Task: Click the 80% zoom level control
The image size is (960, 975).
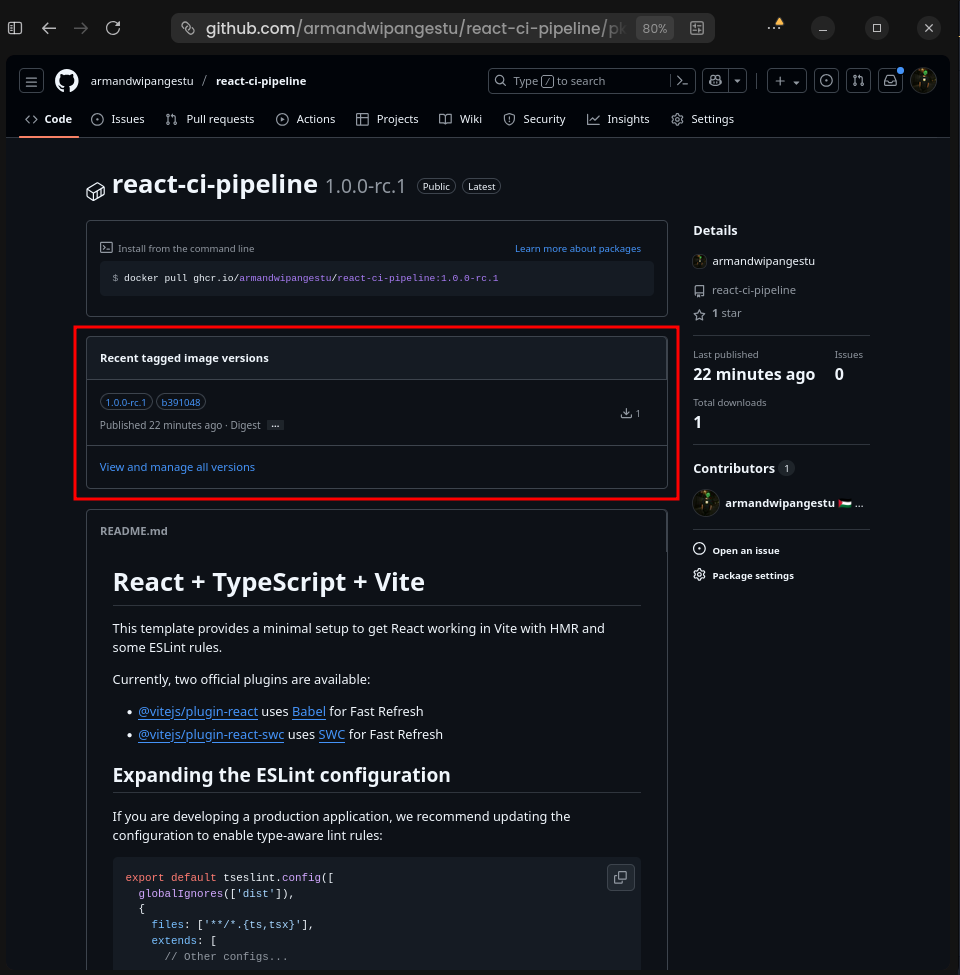Action: 654,28
